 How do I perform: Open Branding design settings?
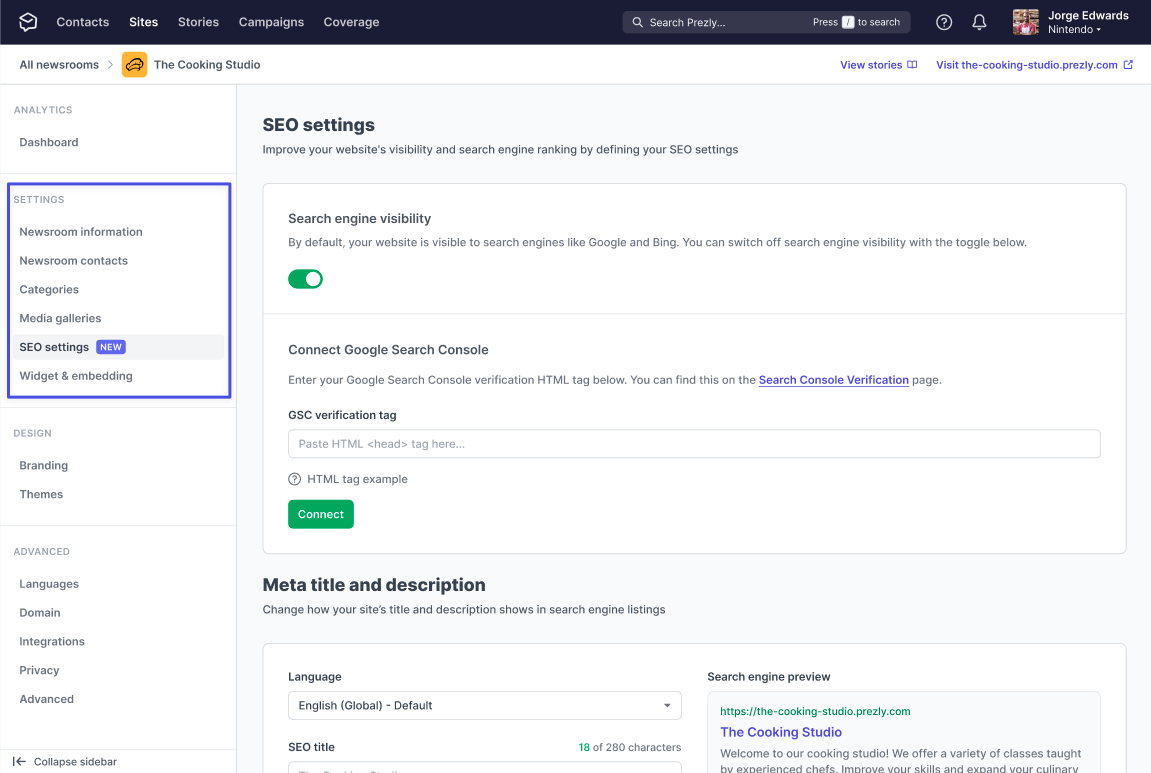point(43,465)
